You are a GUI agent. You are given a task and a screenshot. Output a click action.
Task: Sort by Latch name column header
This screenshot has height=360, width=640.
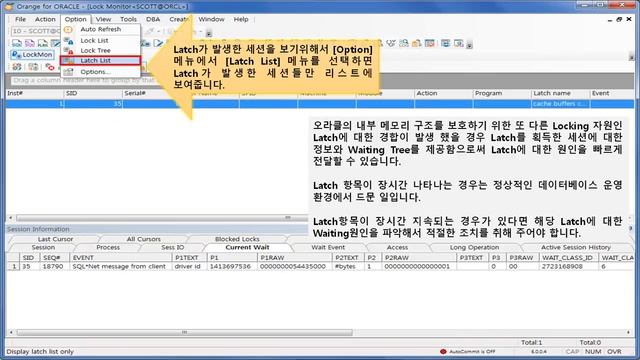coord(560,93)
